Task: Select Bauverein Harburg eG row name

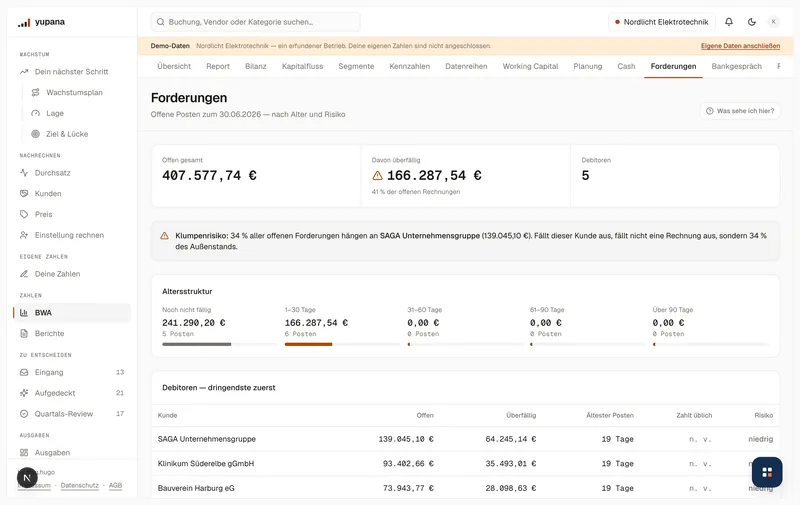Action: [196, 488]
